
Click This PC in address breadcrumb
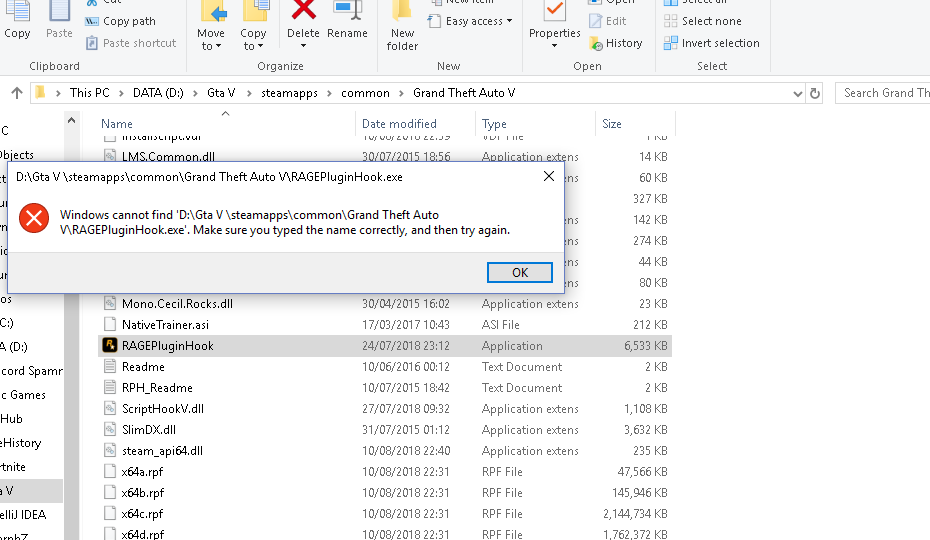[x=90, y=93]
